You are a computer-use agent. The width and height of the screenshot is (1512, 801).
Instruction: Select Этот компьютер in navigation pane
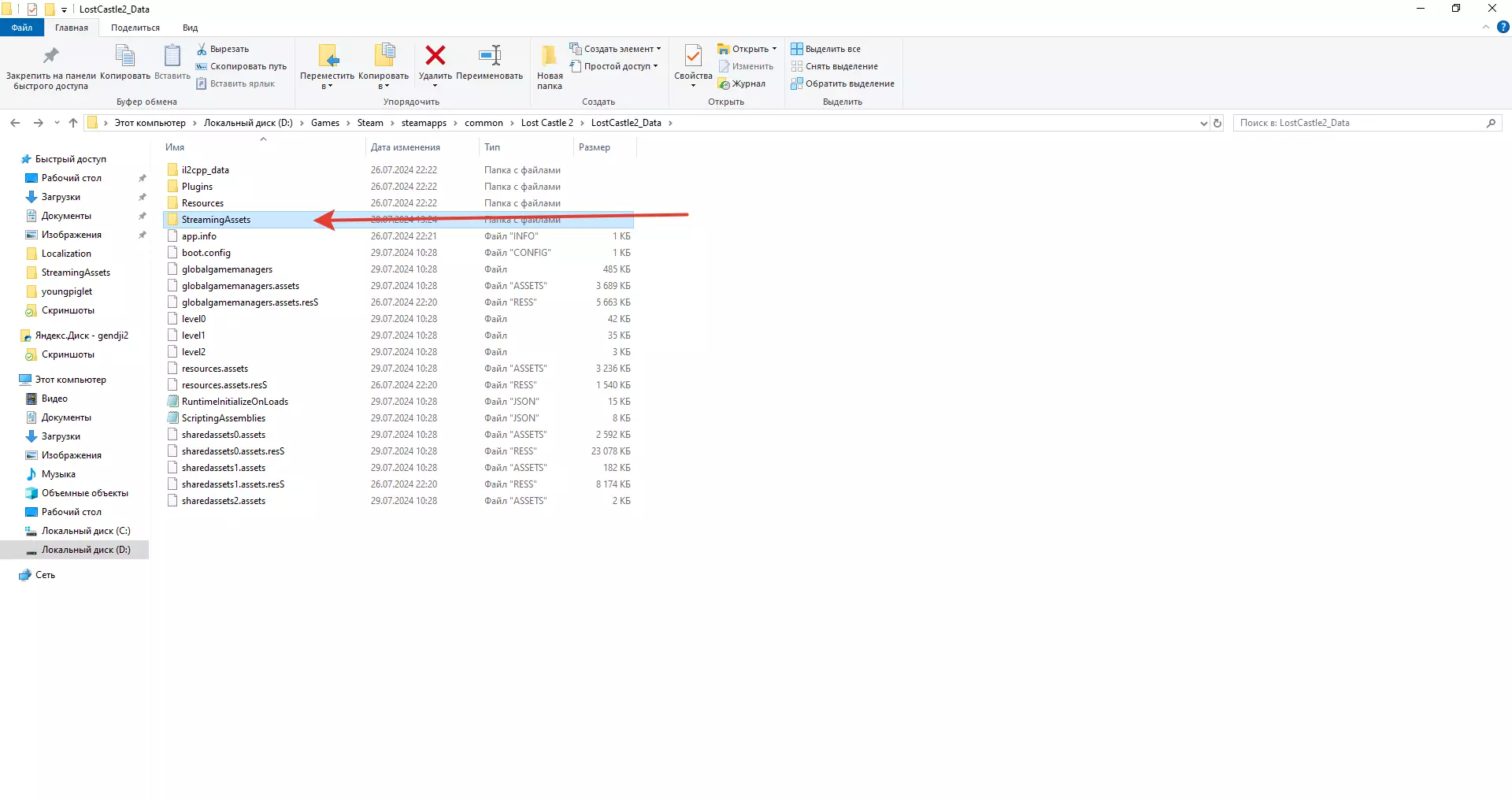(70, 380)
